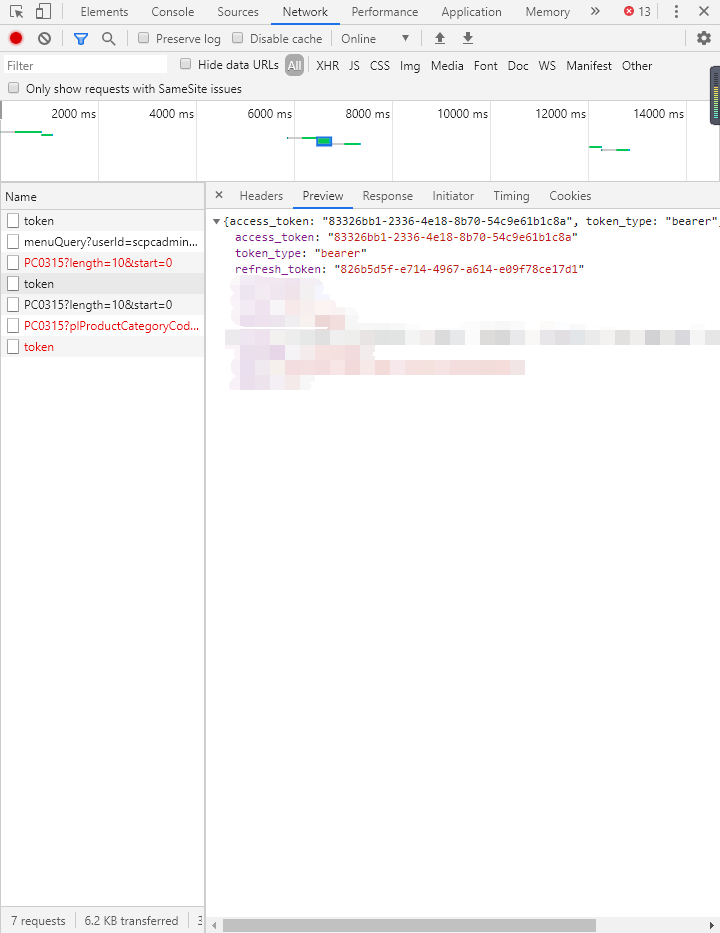Select the Preview tab
The height and width of the screenshot is (933, 720).
[x=323, y=196]
